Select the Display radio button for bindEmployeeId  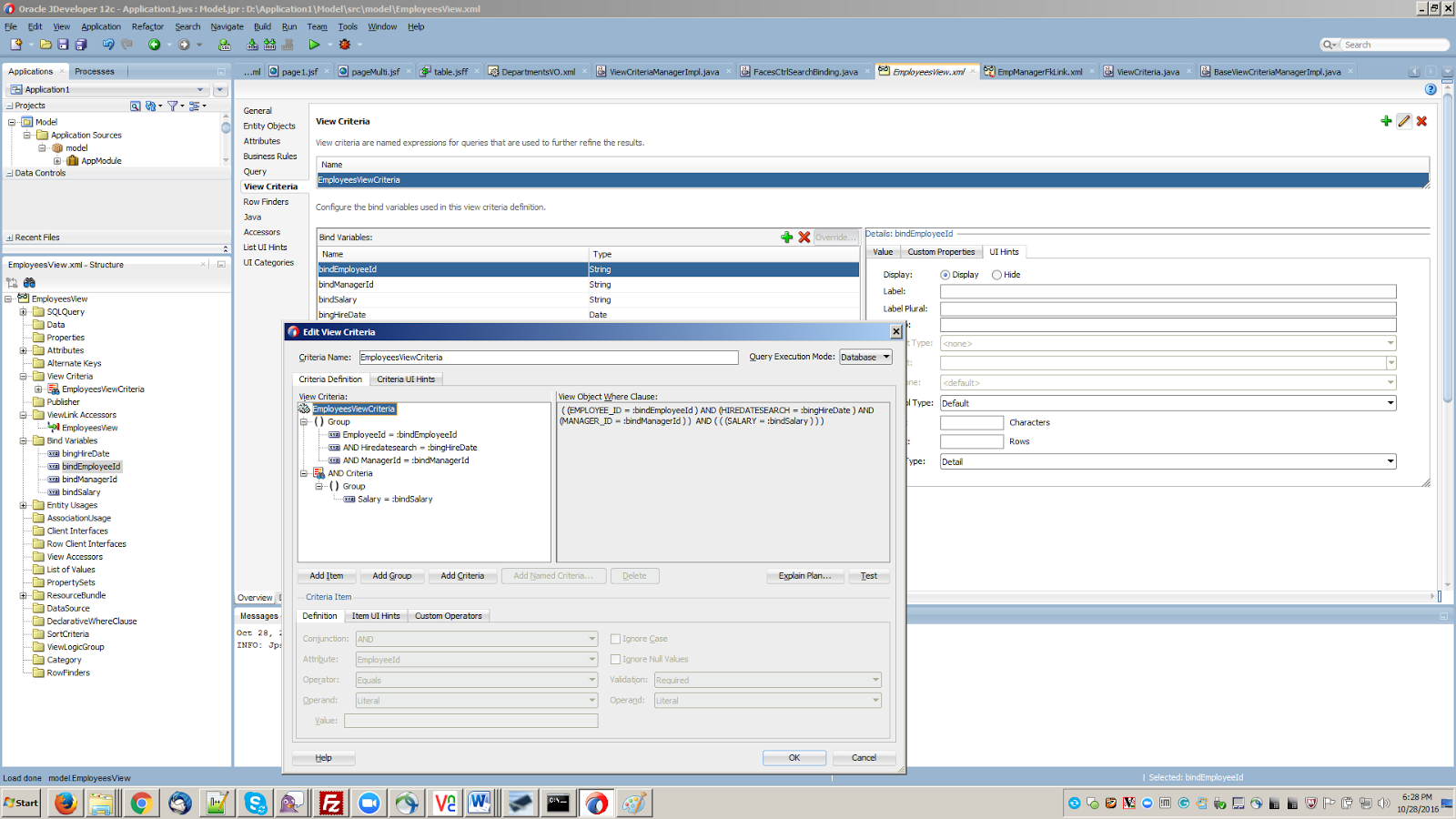pos(945,274)
